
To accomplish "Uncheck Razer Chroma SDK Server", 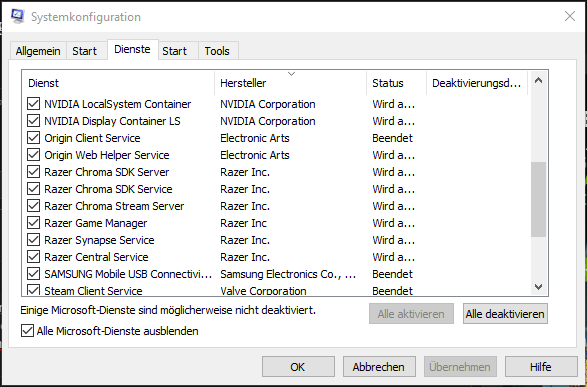I will point(33,172).
